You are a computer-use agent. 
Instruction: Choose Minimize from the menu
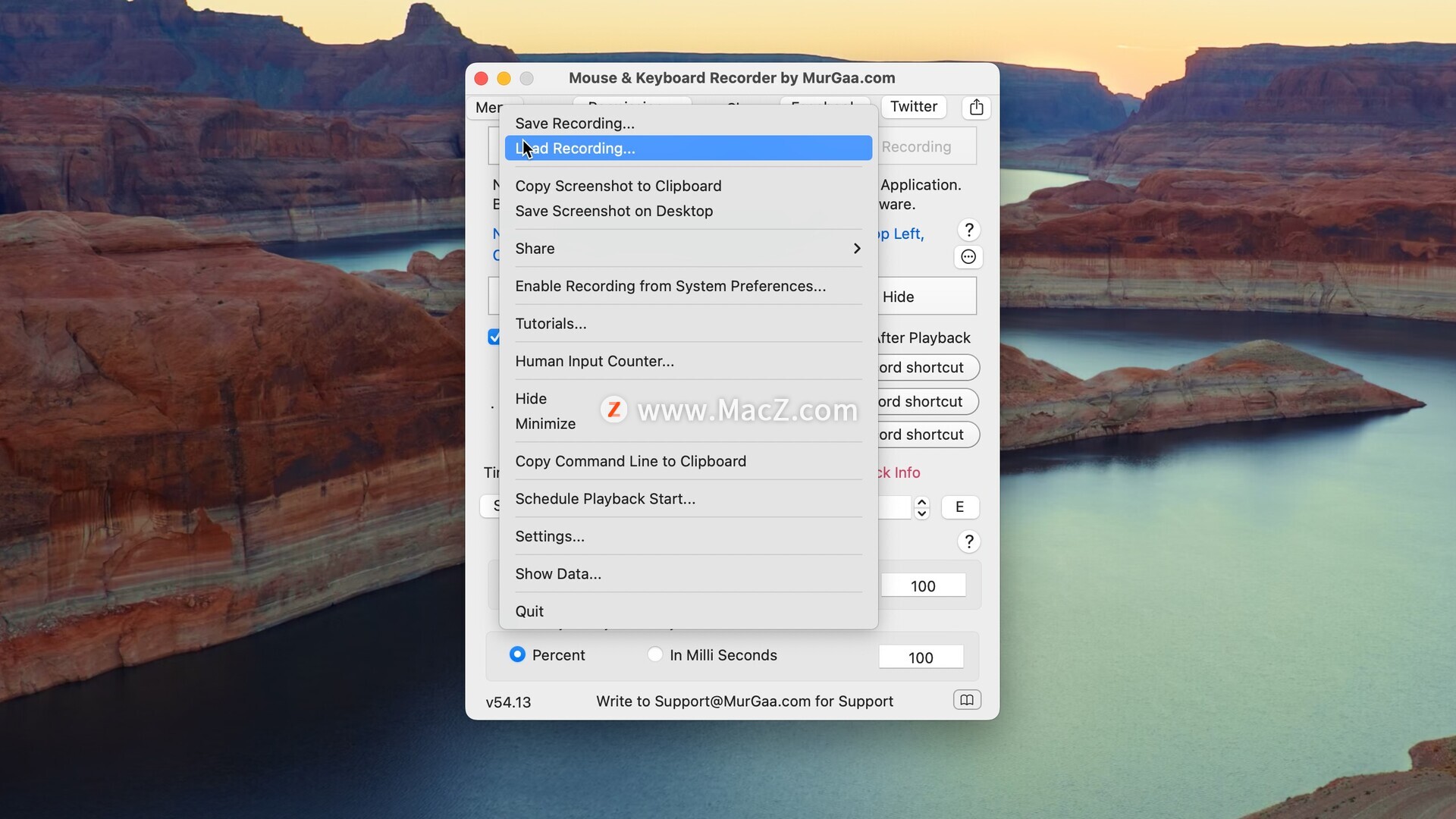tap(689, 424)
